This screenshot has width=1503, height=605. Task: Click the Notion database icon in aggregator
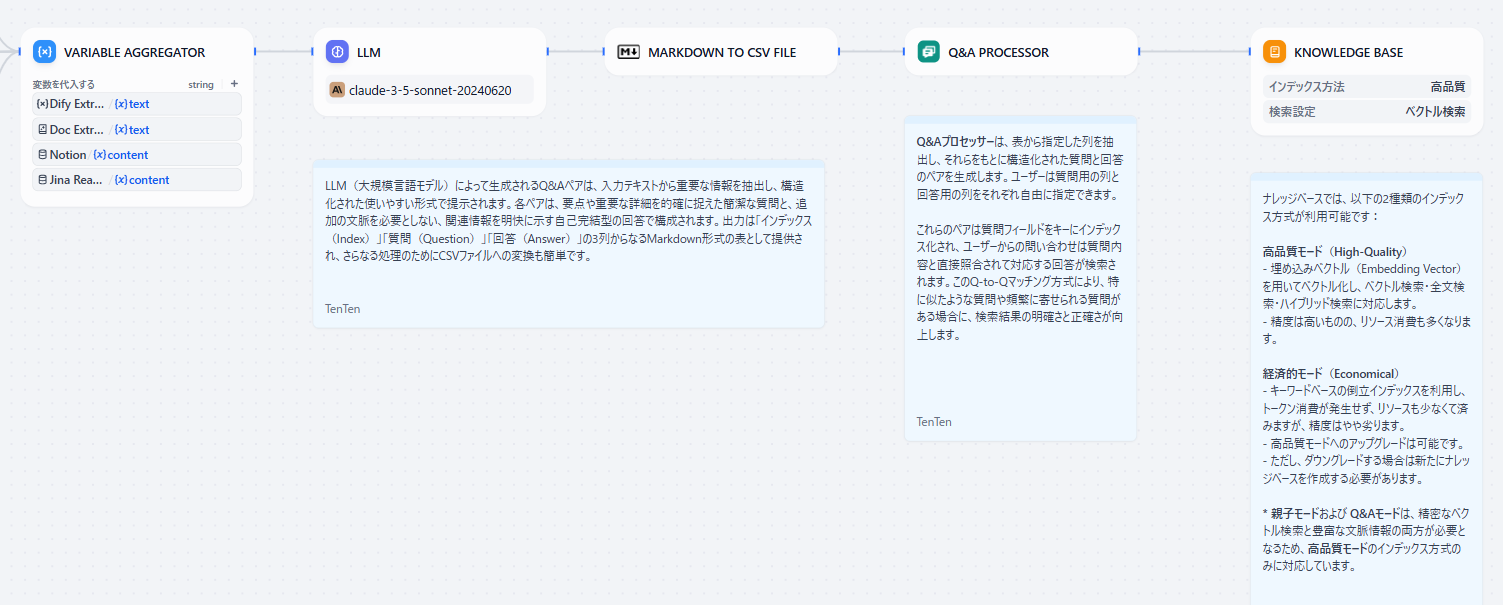[x=42, y=155]
